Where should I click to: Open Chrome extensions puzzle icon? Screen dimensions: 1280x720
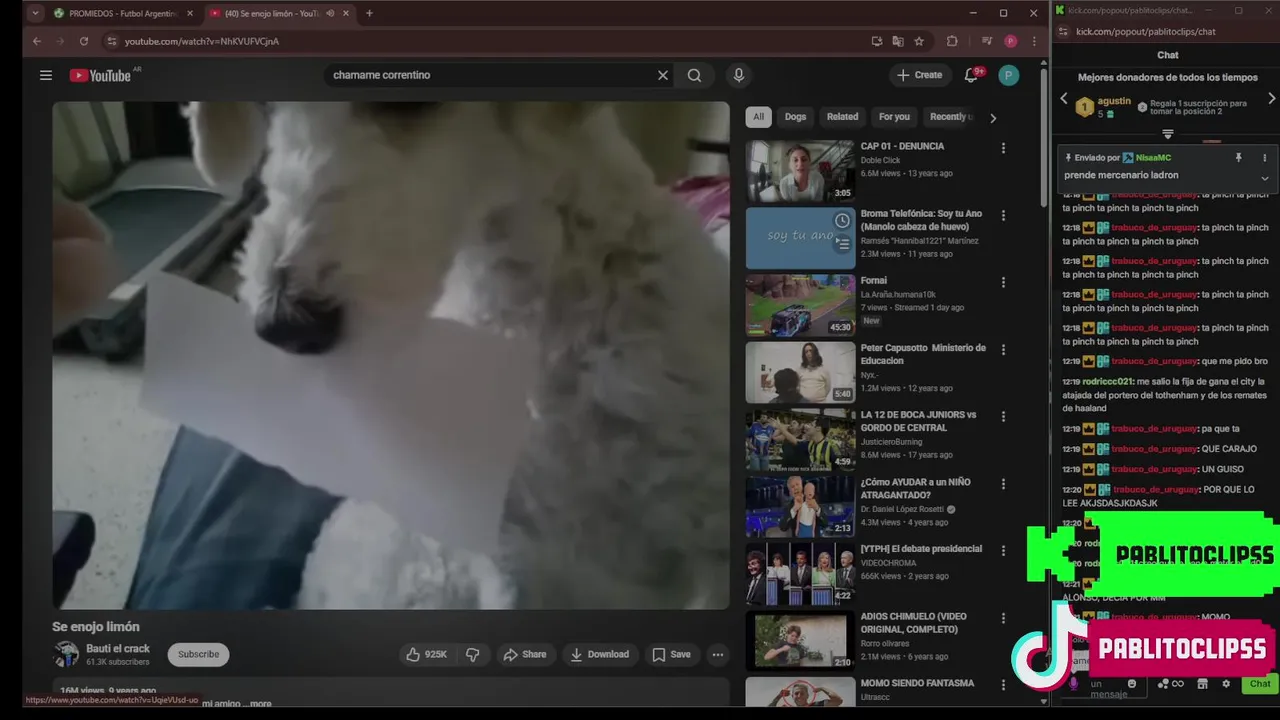952,41
